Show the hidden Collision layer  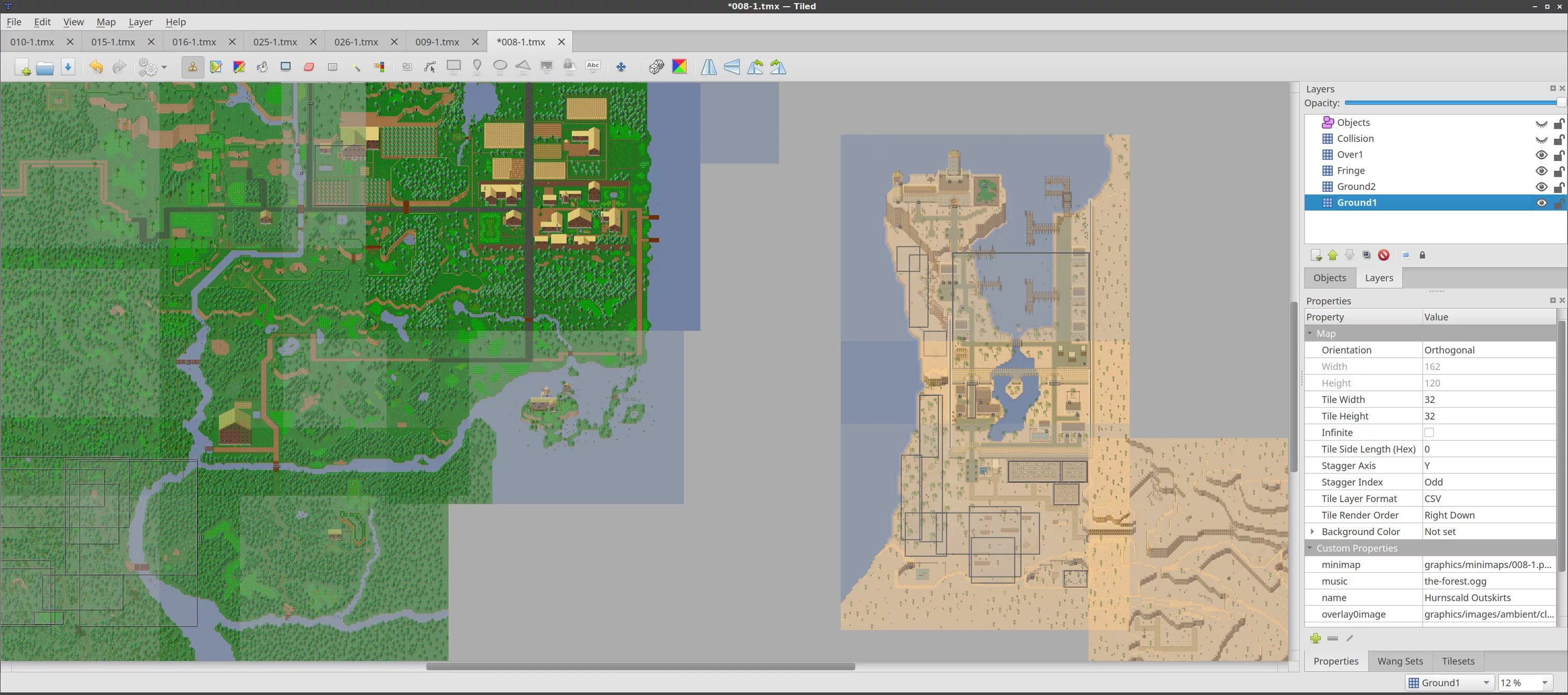[x=1541, y=139]
